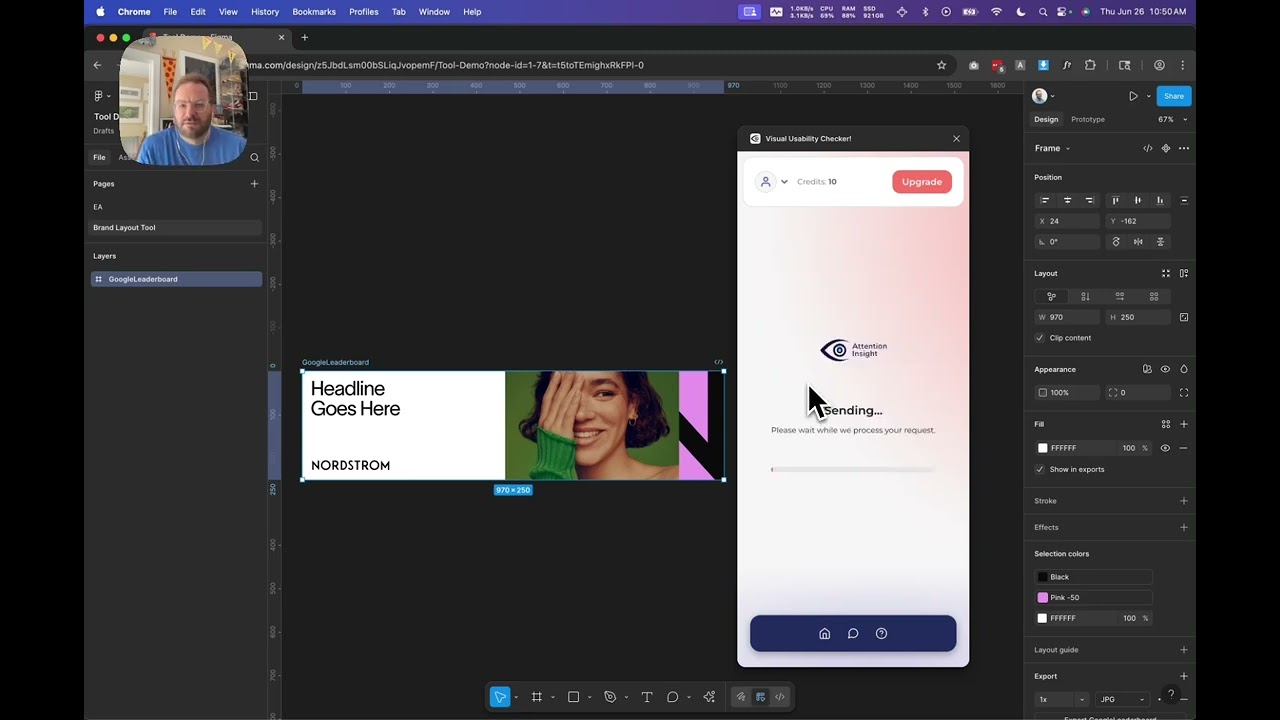Toggle fill visibility eye icon
Screen dimensions: 1280x720
[1165, 448]
